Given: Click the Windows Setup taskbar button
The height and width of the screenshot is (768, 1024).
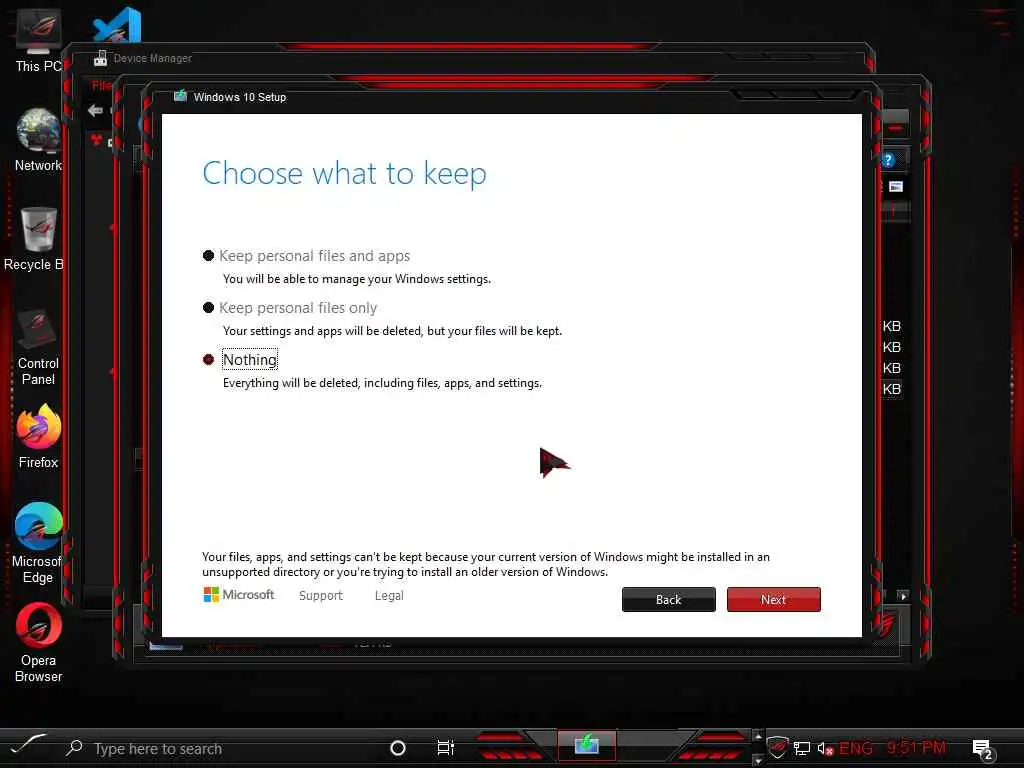Looking at the screenshot, I should (x=586, y=744).
